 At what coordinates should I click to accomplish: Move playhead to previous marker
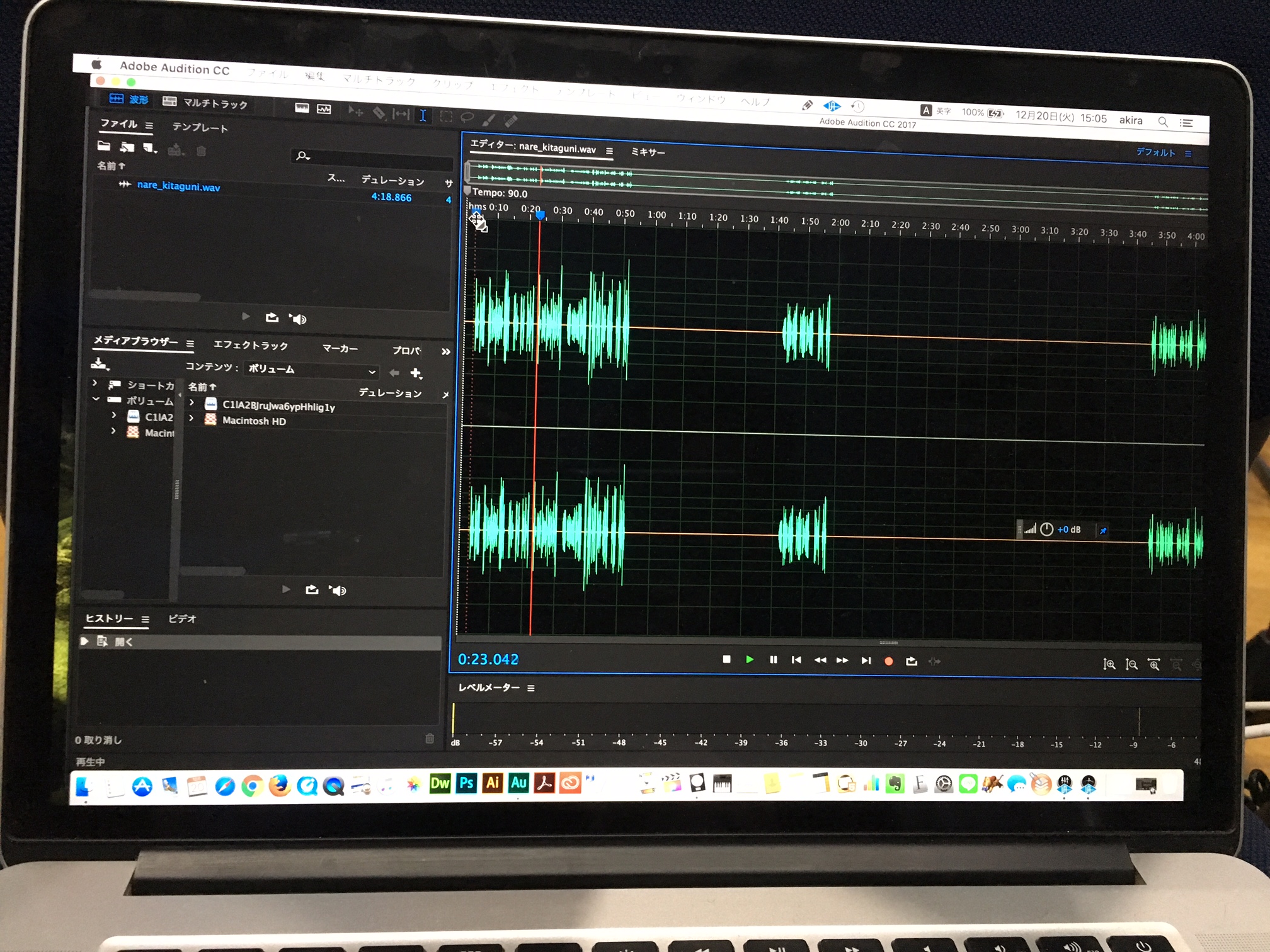tap(796, 660)
